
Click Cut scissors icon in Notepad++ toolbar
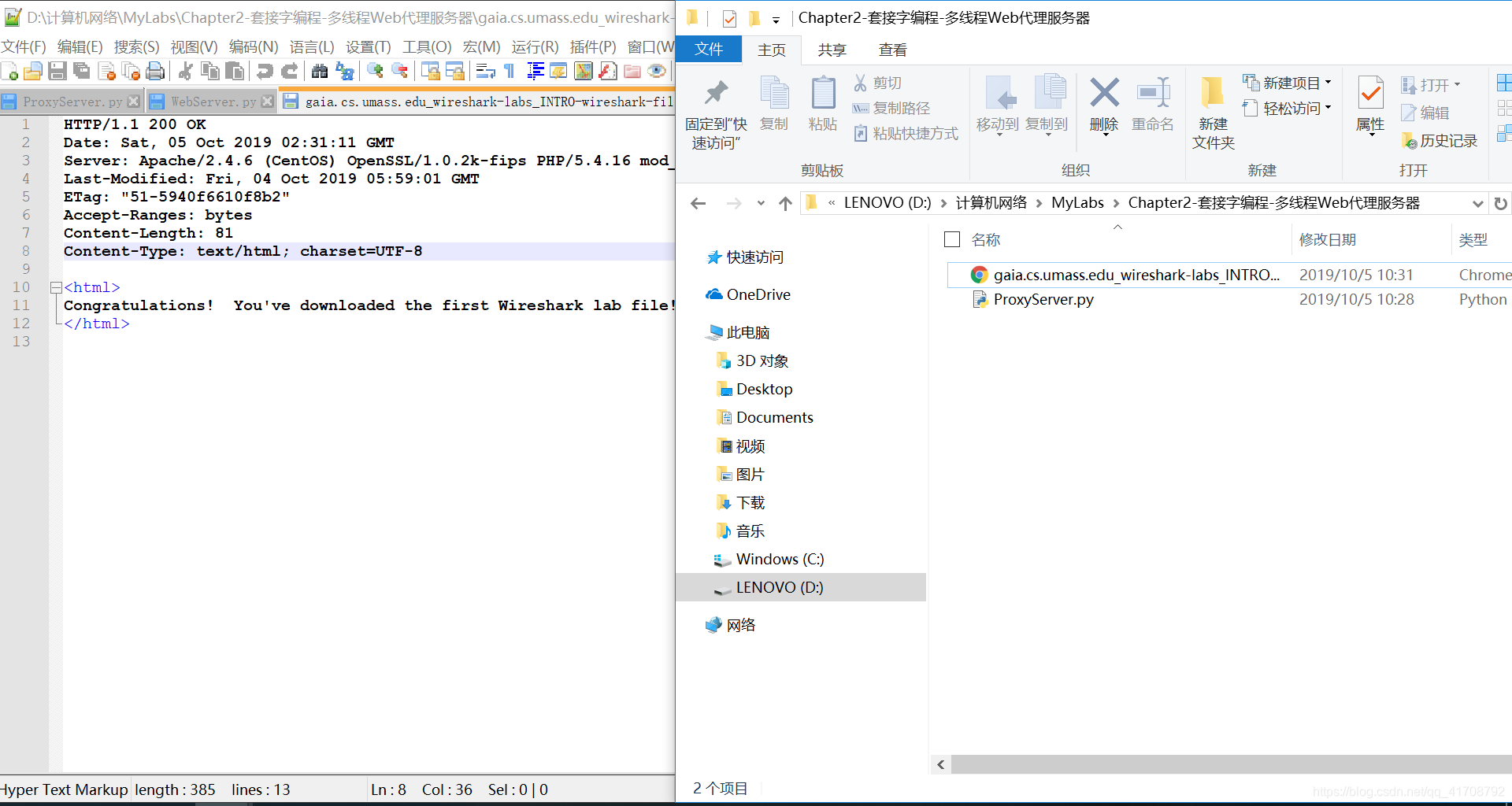click(185, 72)
